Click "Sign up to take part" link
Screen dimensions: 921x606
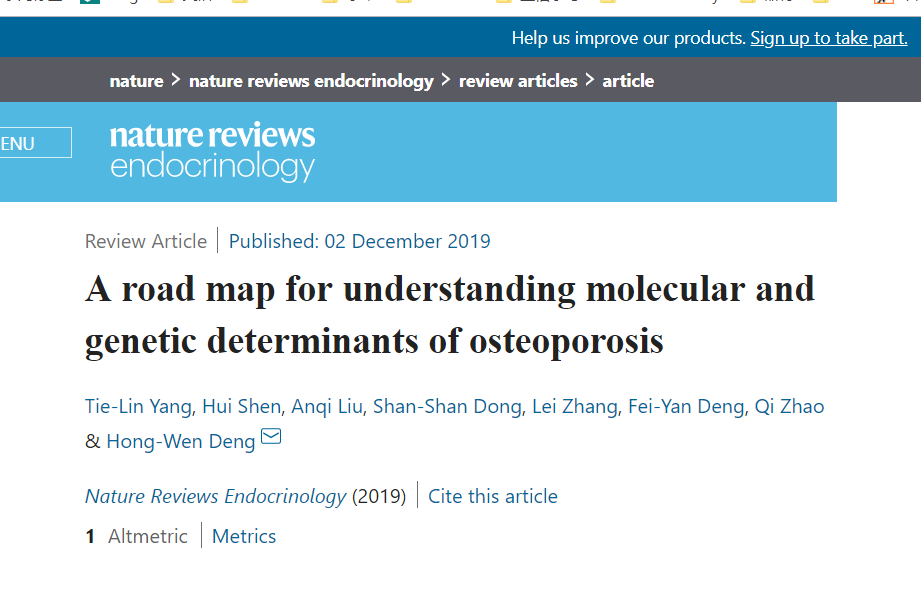point(829,38)
